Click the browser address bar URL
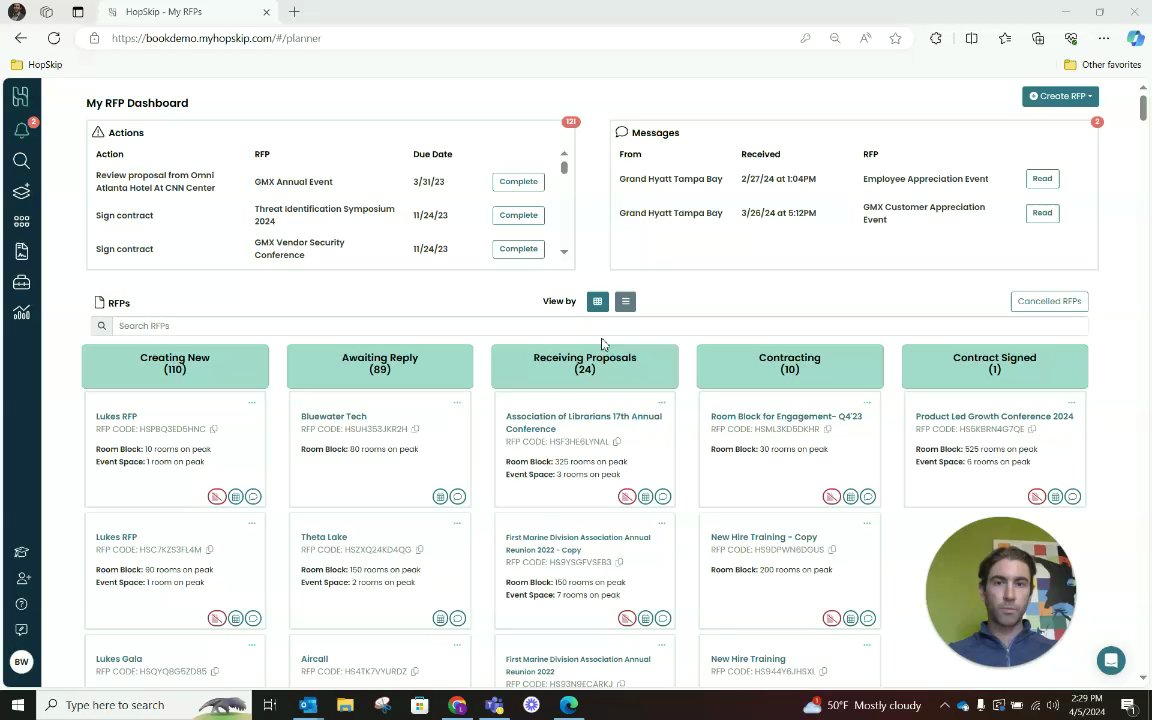This screenshot has width=1152, height=720. point(216,38)
